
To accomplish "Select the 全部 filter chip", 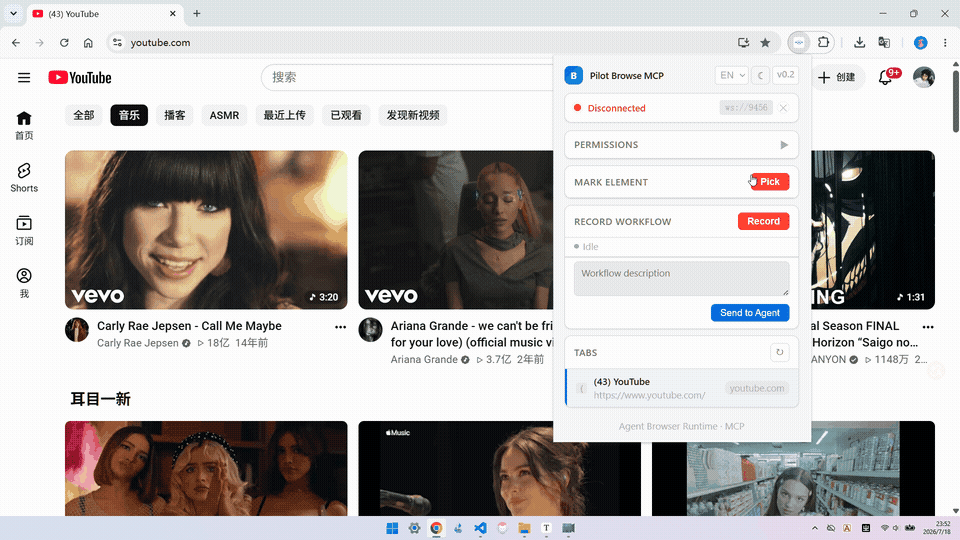I will (84, 115).
